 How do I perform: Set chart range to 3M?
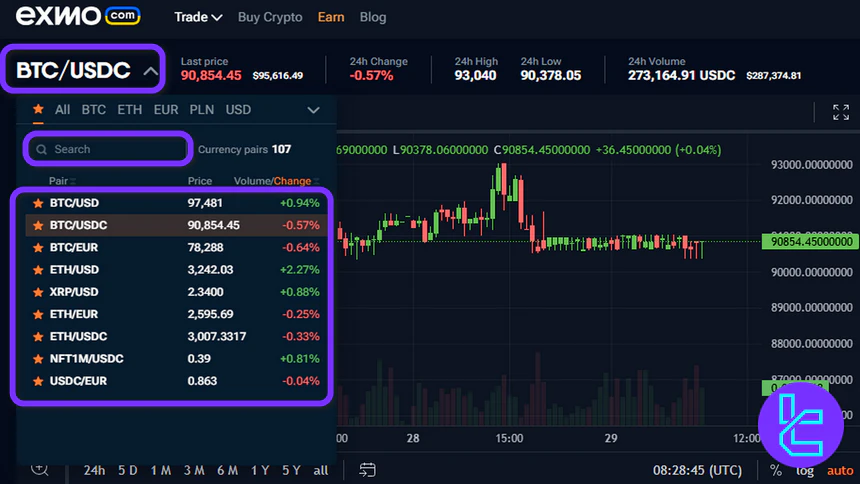coord(194,470)
